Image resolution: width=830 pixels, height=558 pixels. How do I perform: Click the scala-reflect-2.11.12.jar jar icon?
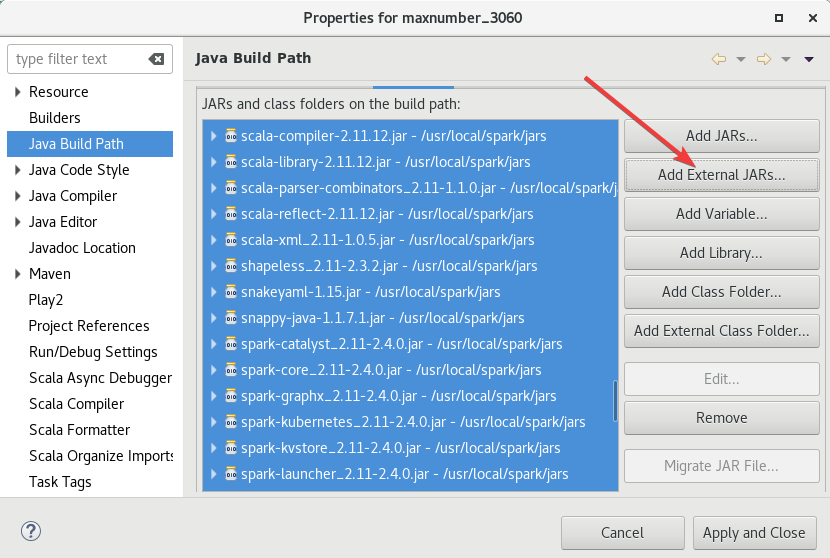click(231, 213)
